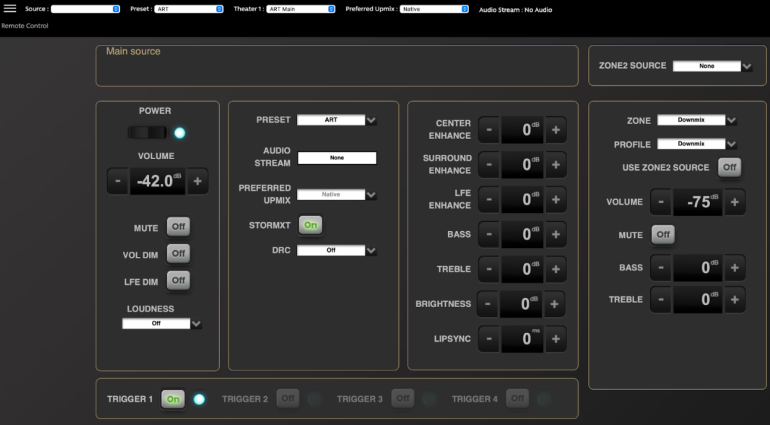Increase Zone volume with plus button
Viewport: 770px width, 425px height.
pyautogui.click(x=735, y=201)
